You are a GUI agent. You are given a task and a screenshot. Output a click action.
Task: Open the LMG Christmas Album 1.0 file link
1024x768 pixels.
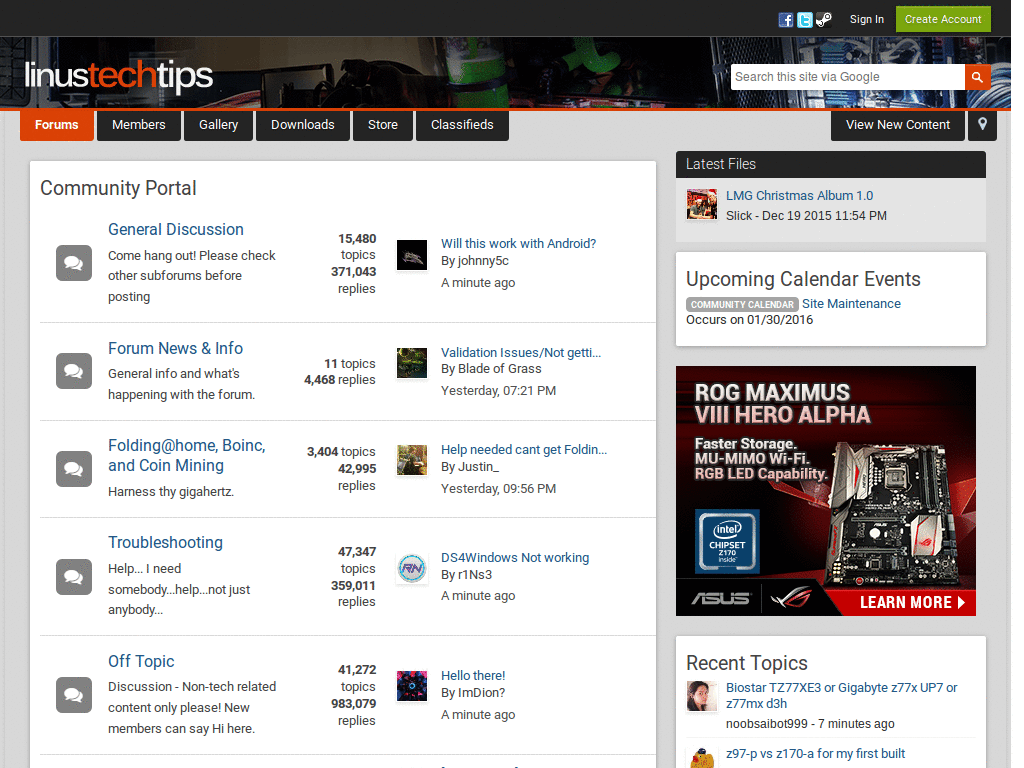click(x=799, y=196)
